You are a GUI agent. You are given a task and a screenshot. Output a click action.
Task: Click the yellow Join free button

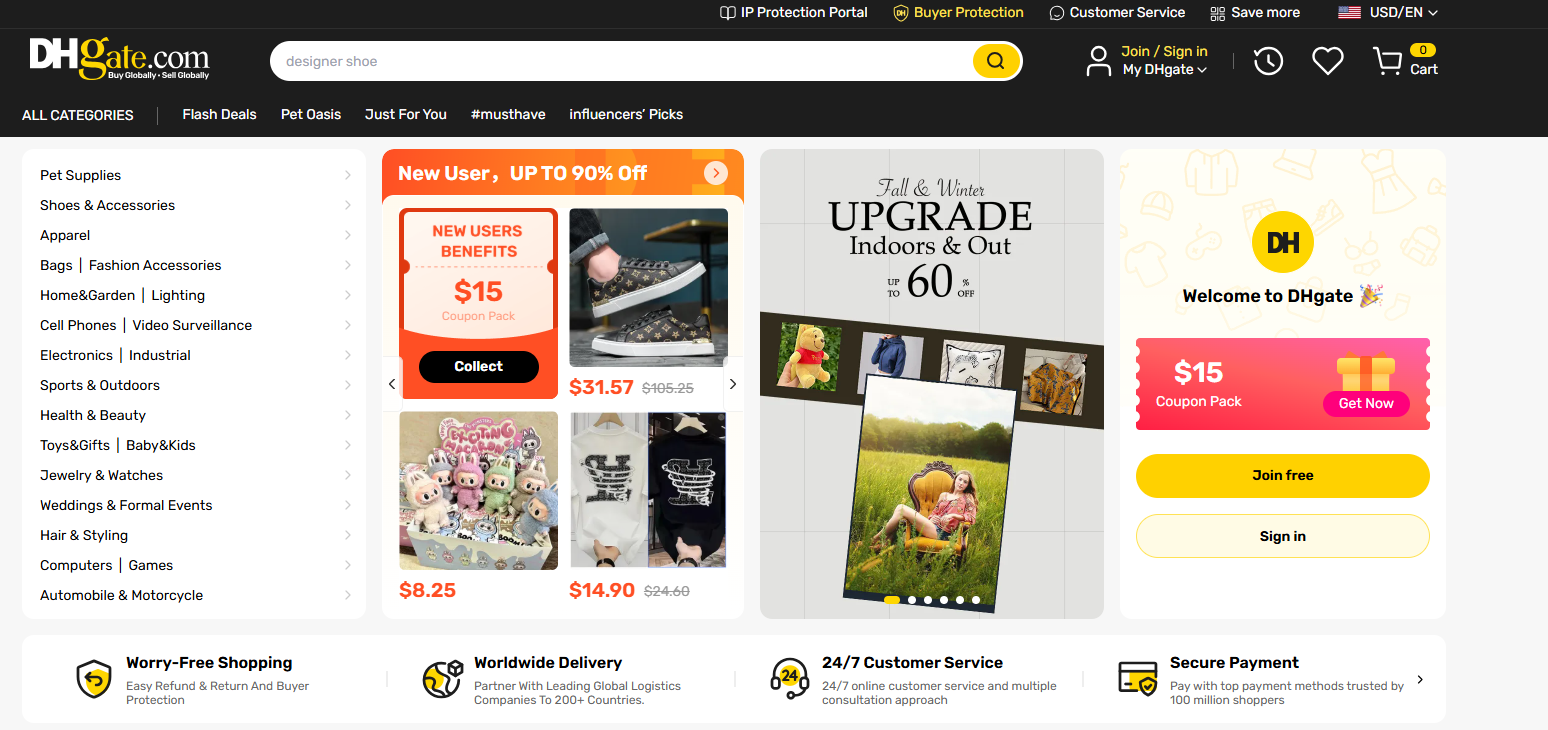point(1282,475)
